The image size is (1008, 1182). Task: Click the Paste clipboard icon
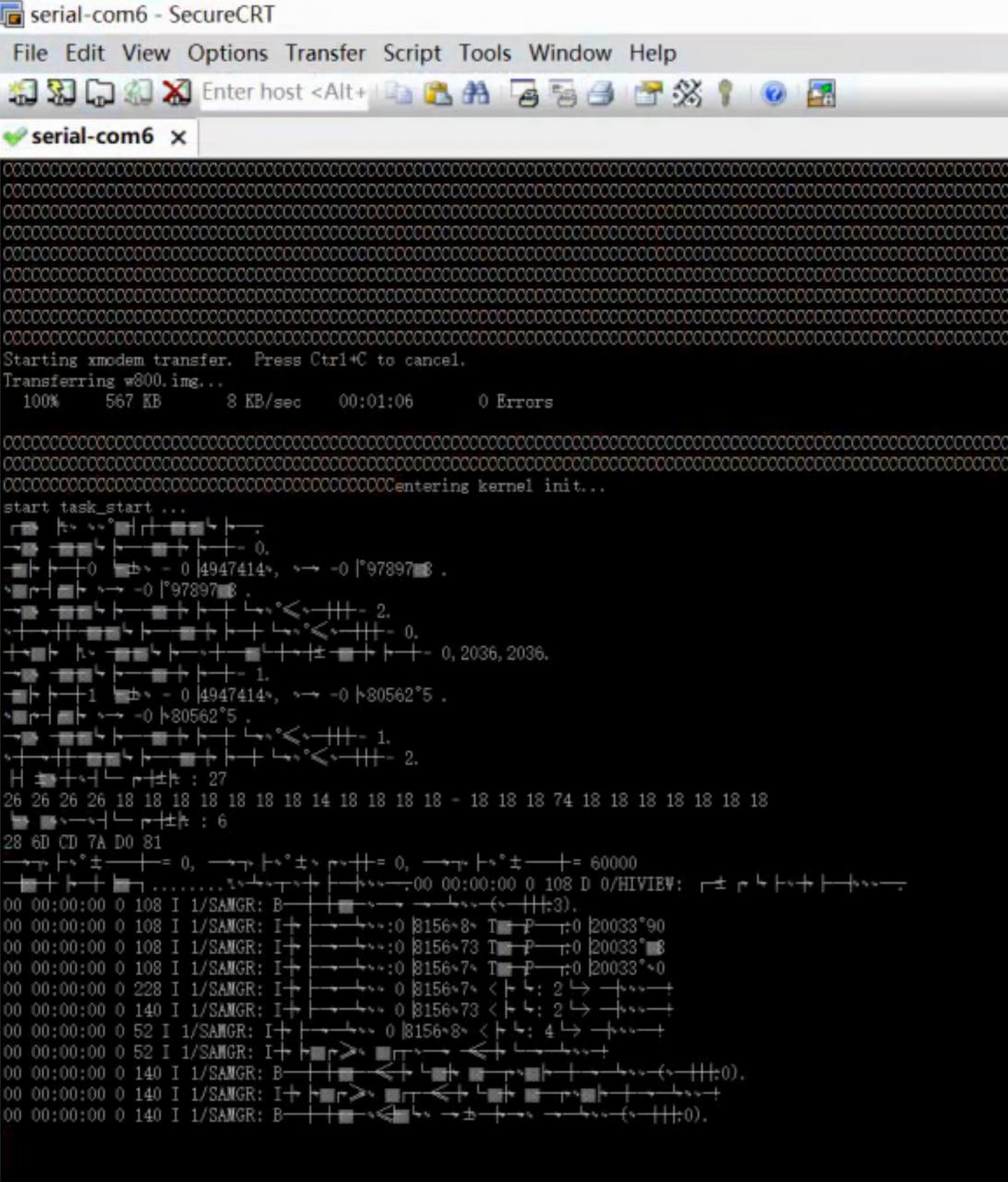coord(438,92)
